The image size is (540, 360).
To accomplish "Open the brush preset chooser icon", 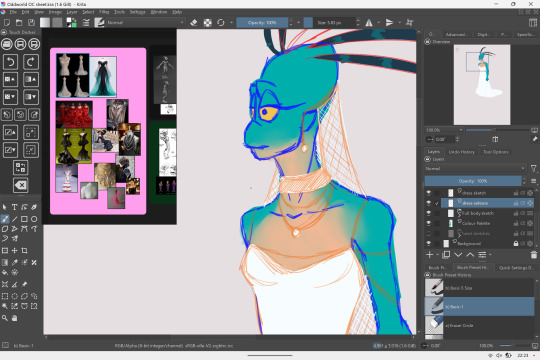I will (x=99, y=23).
